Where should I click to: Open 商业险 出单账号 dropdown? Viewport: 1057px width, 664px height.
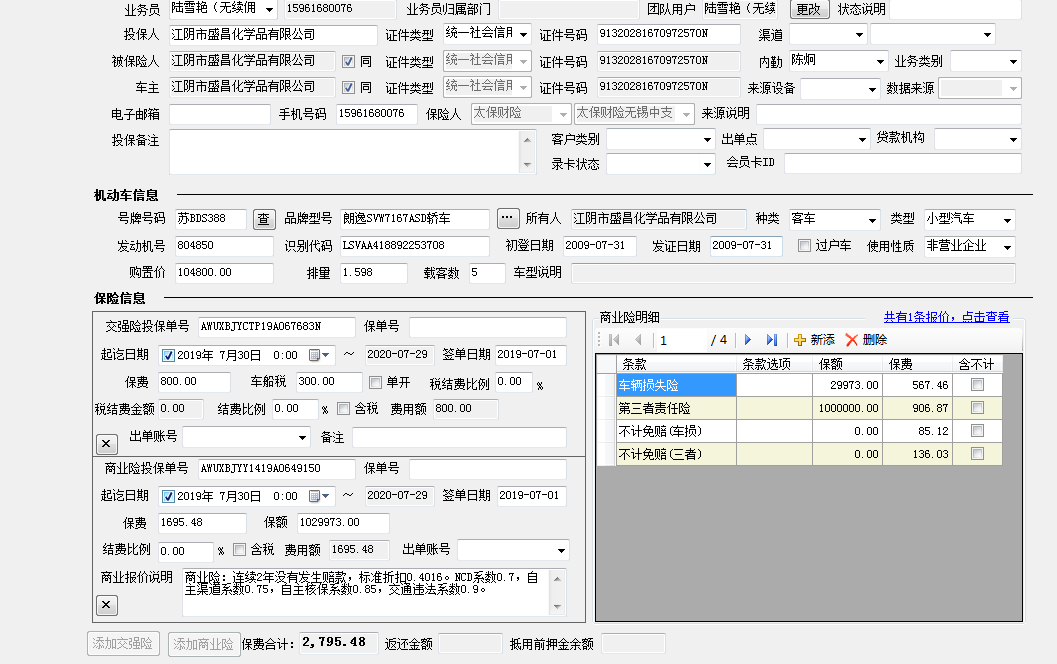point(561,551)
